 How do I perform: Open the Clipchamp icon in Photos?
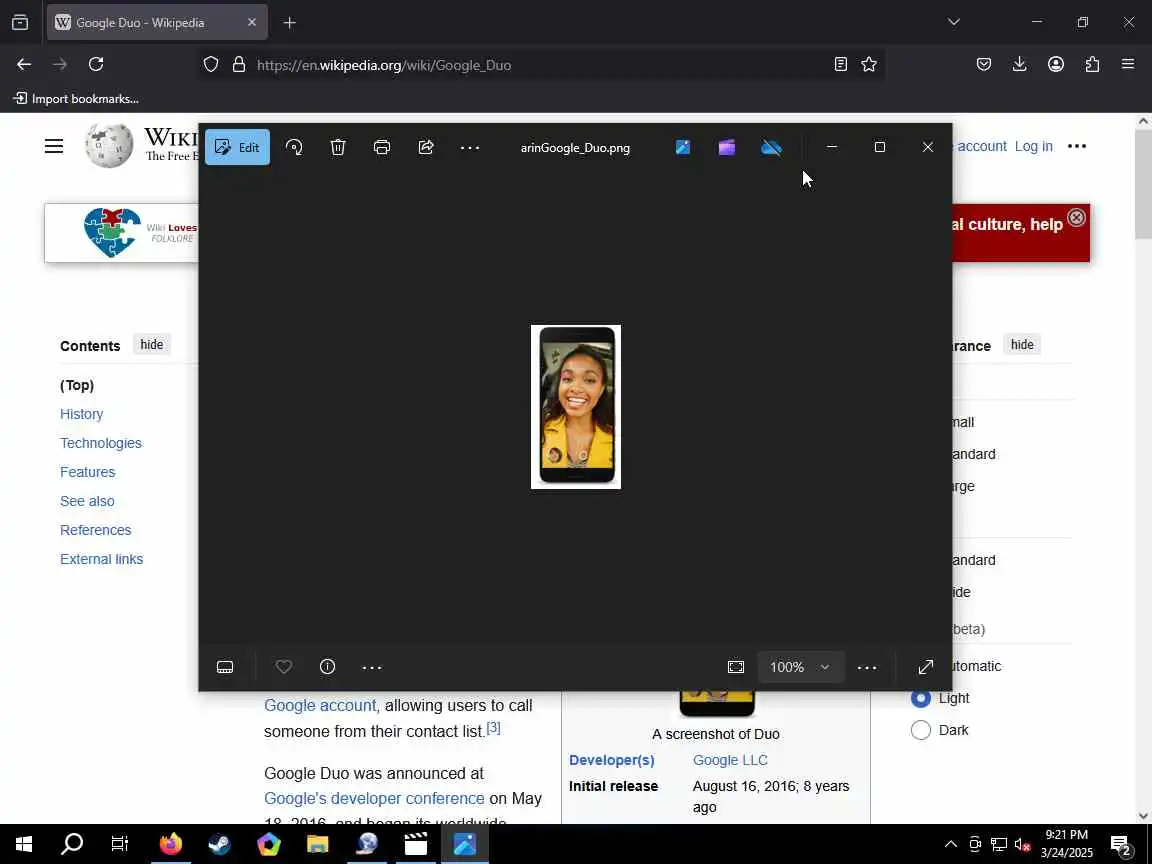[x=727, y=148]
